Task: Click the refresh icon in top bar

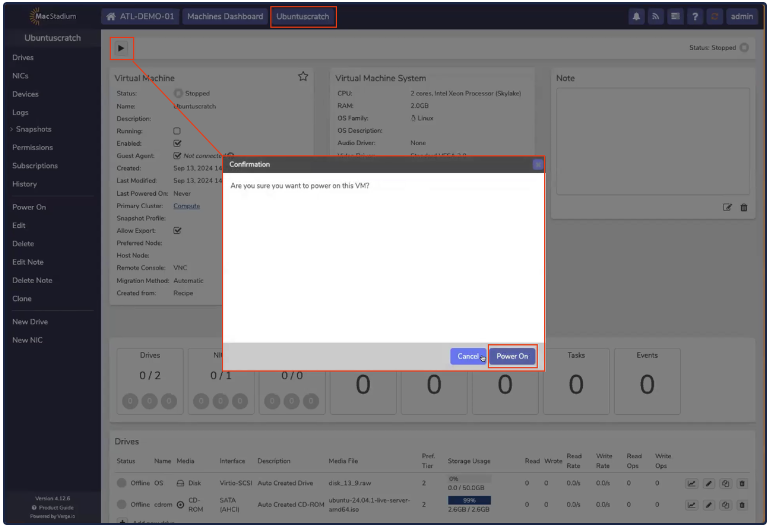Action: [714, 16]
